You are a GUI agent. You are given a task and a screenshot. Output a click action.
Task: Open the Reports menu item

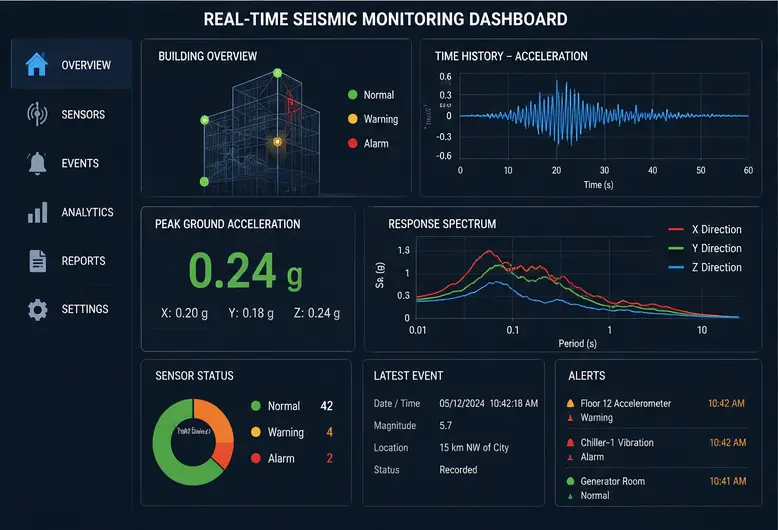71,261
